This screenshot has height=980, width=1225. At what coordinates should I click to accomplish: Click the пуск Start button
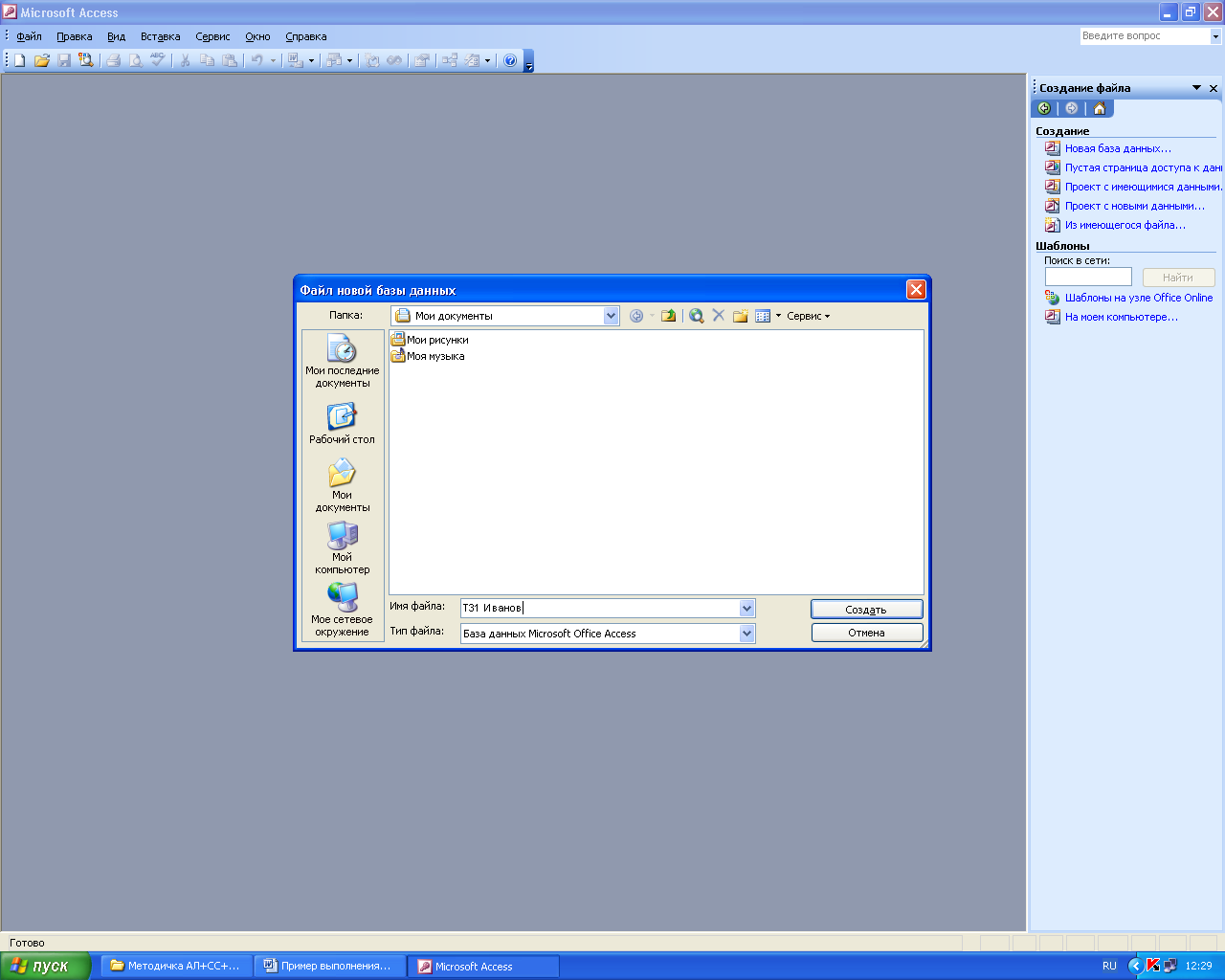point(44,966)
